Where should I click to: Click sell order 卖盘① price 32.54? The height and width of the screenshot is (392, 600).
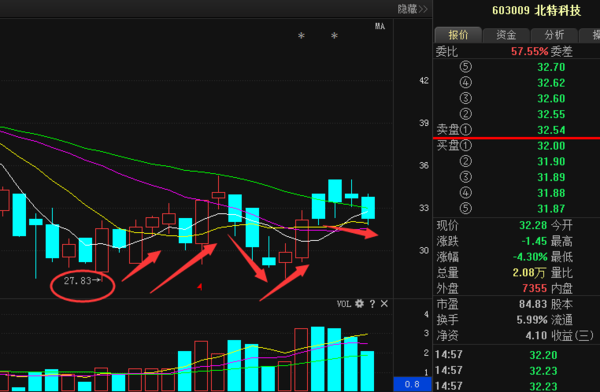(x=551, y=130)
